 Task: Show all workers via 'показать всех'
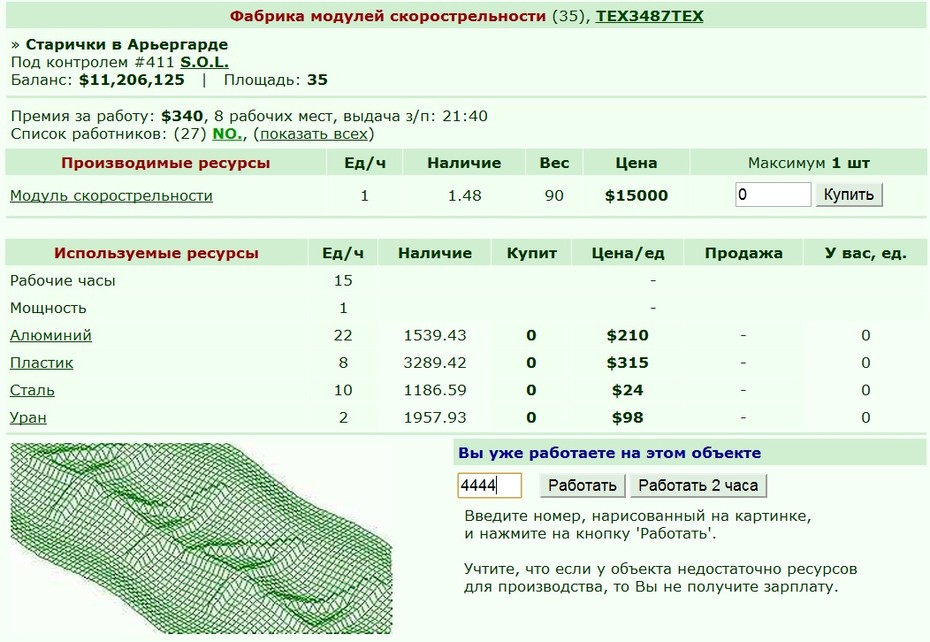[x=314, y=134]
